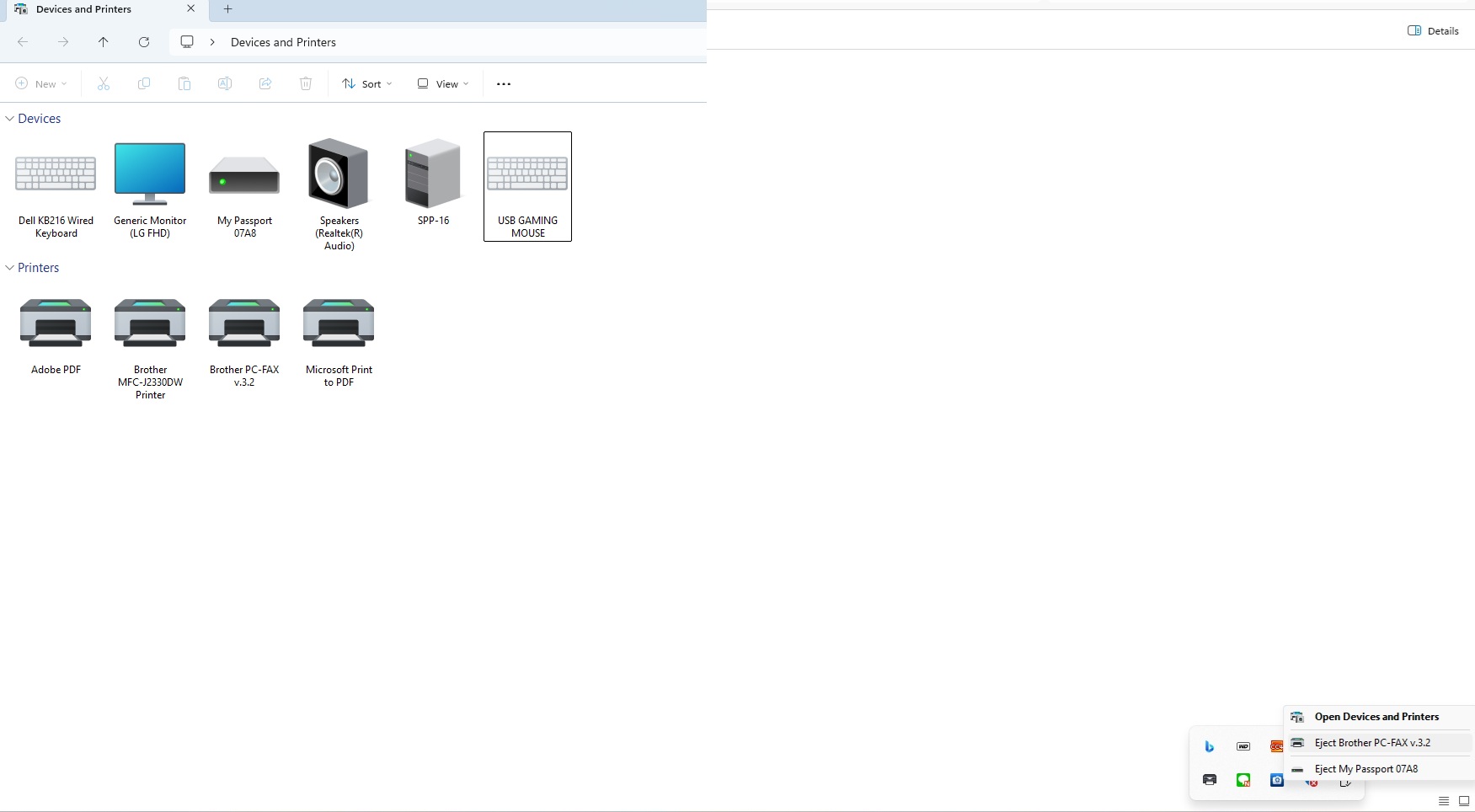Open the Sort dropdown
The image size is (1475, 812).
tap(367, 83)
